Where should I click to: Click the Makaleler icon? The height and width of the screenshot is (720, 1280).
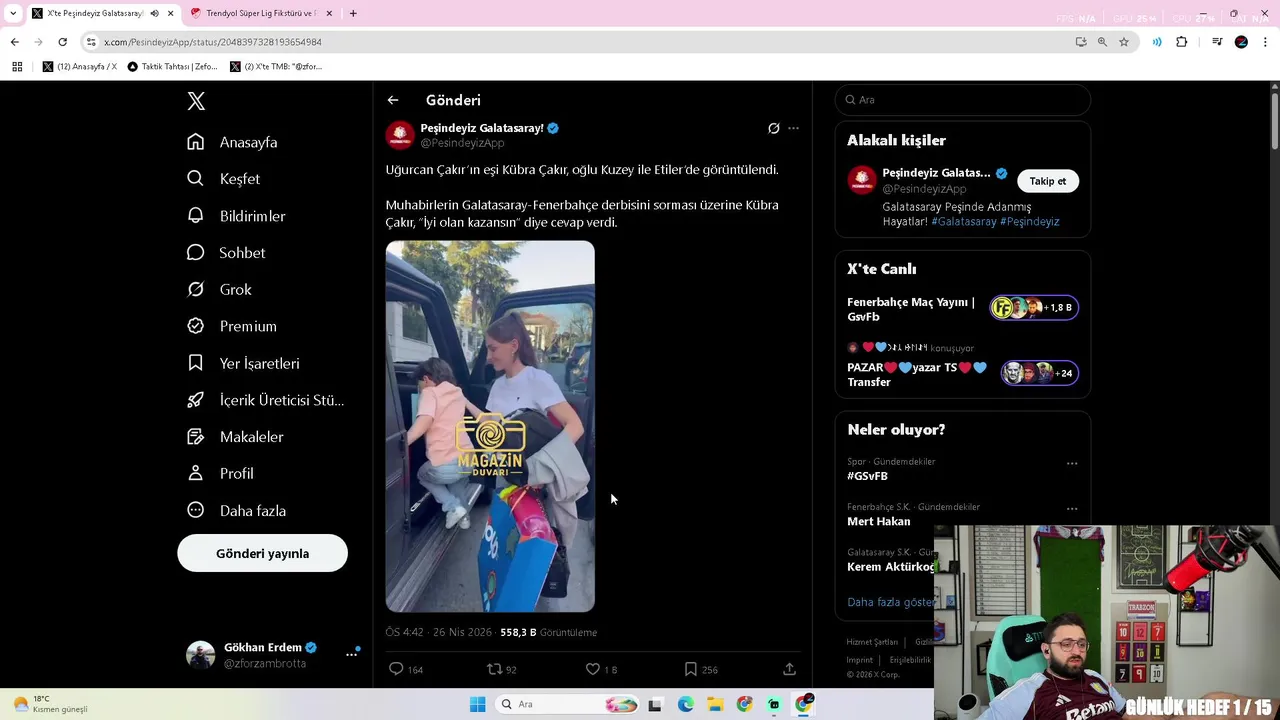click(x=196, y=437)
